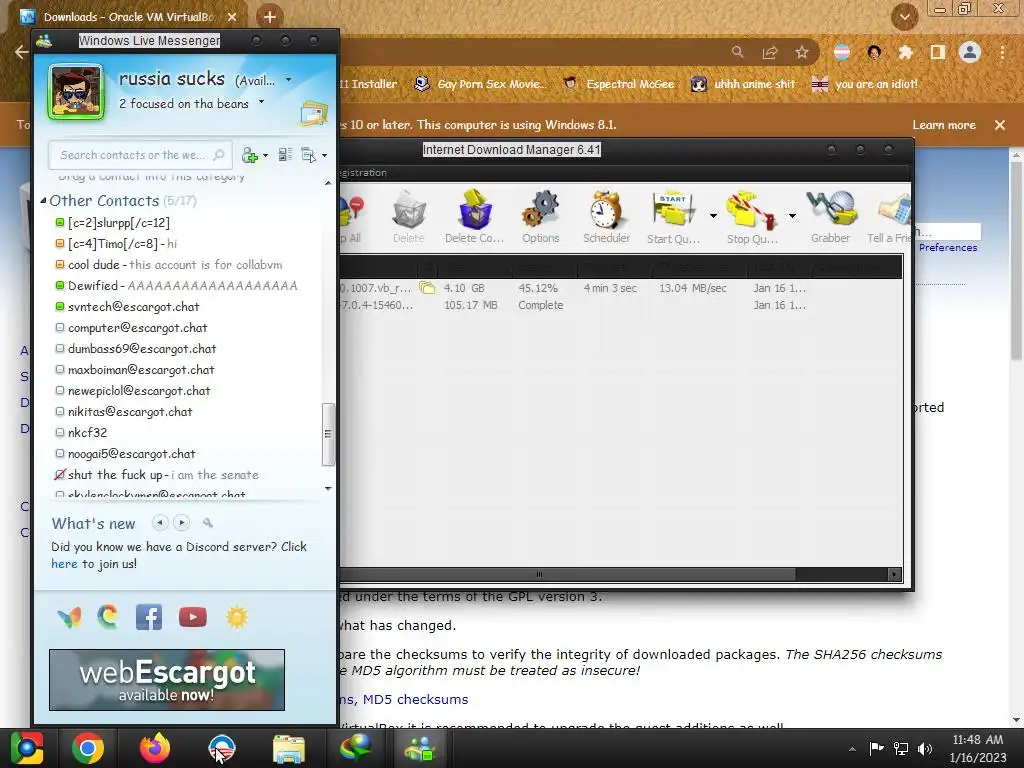
Task: Click the here link to join Discord
Action: (x=64, y=564)
